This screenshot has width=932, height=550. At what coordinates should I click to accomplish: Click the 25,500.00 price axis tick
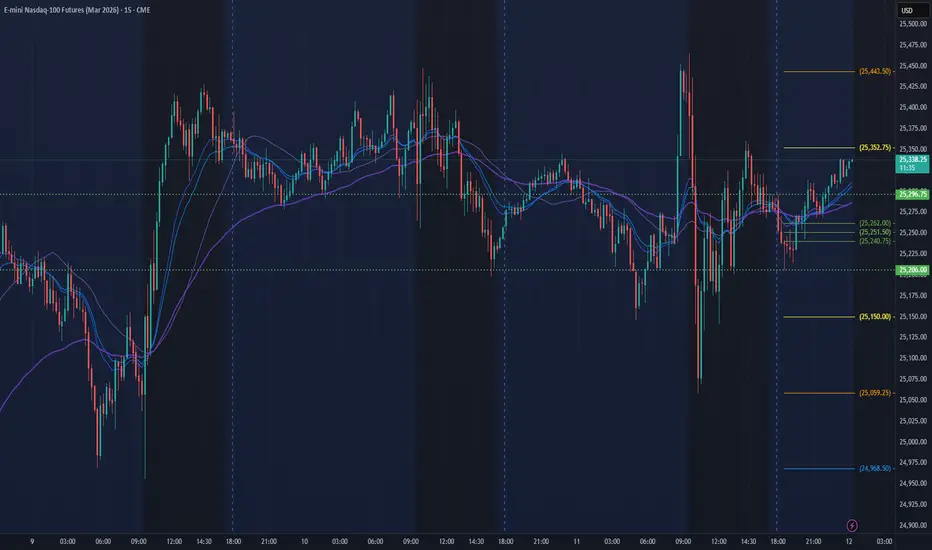pyautogui.click(x=913, y=24)
